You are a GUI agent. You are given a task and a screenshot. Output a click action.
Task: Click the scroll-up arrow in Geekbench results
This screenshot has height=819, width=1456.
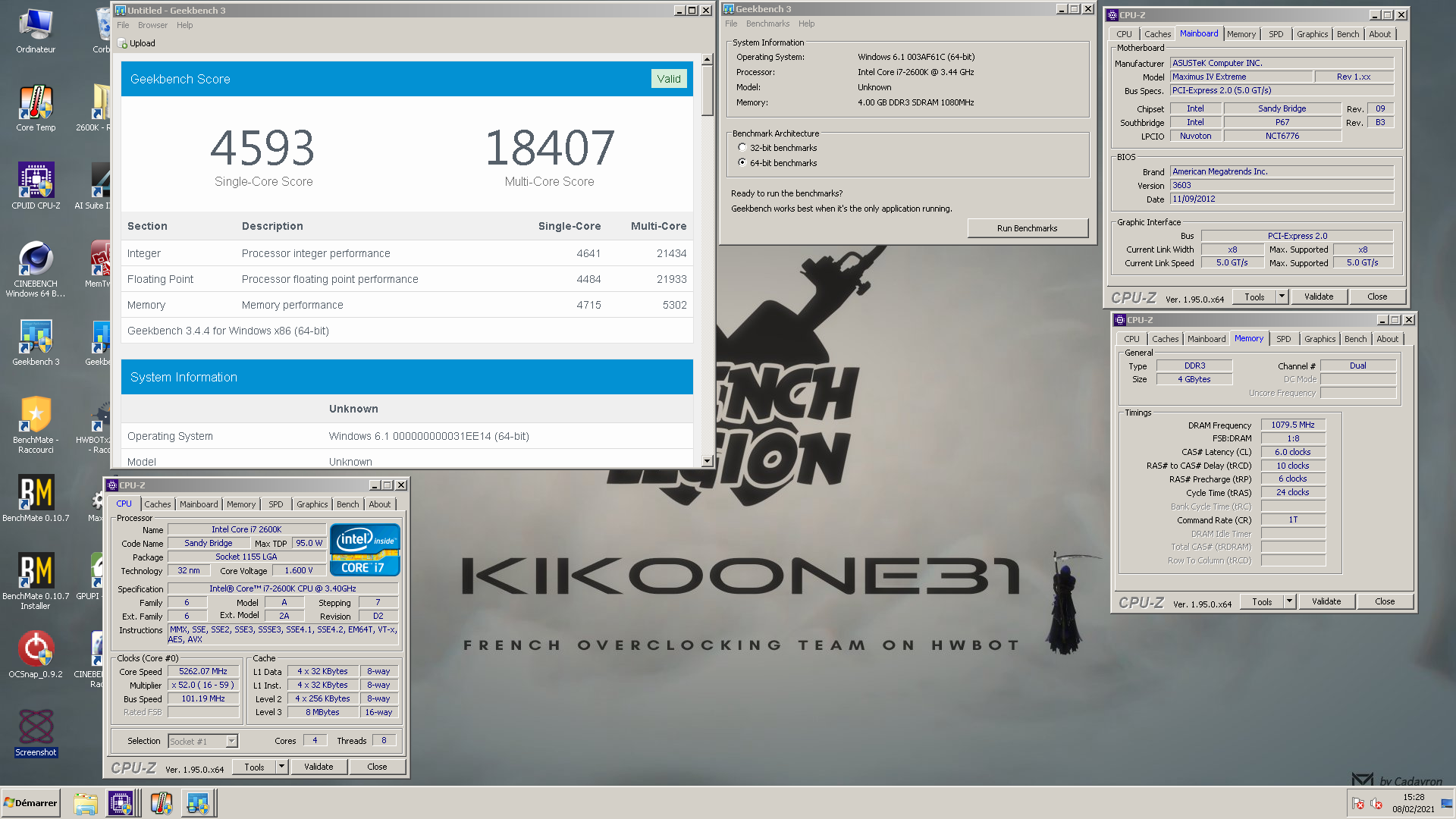707,59
